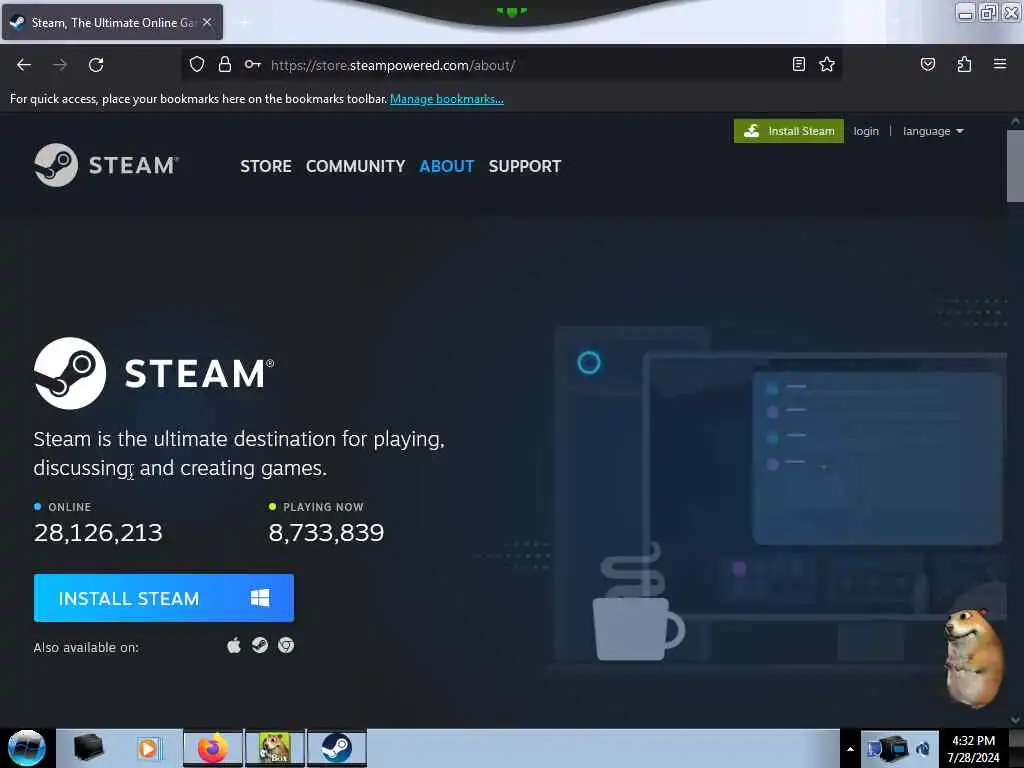The width and height of the screenshot is (1024, 768).
Task: Open the Pocket save icon
Action: point(927,64)
